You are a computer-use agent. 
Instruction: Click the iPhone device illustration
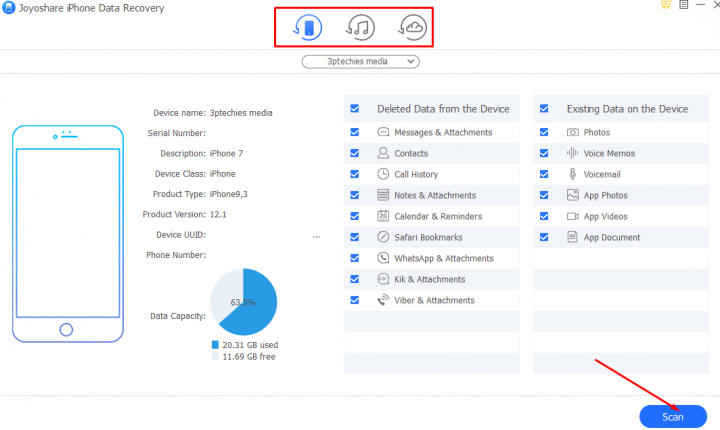coord(68,234)
